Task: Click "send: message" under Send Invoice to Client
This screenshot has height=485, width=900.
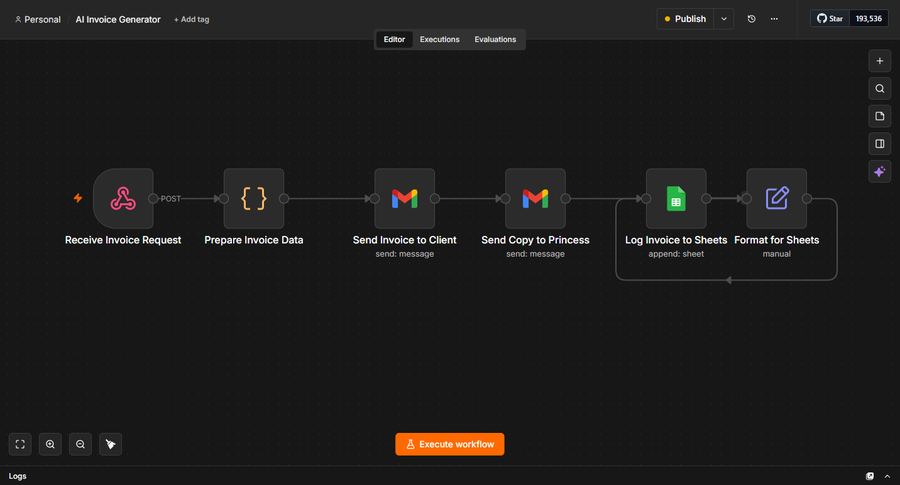Action: tap(405, 254)
